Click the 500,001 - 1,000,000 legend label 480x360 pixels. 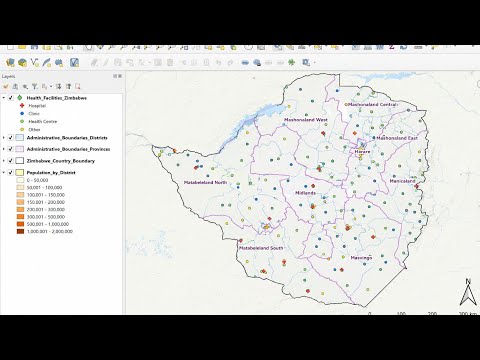pos(48,224)
